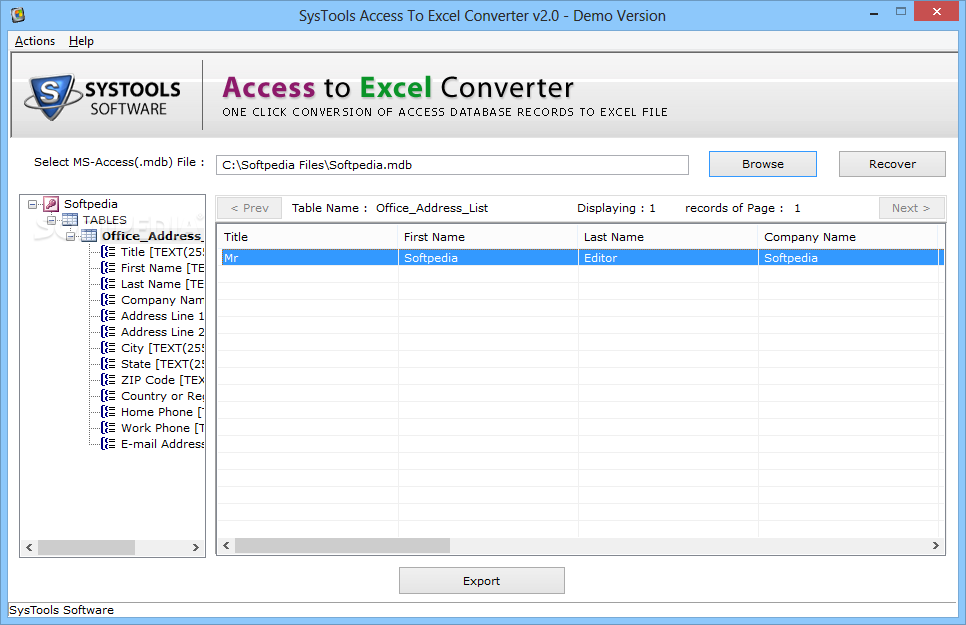Click the 'Mr' cell in the table
This screenshot has height=625, width=966.
pos(310,258)
